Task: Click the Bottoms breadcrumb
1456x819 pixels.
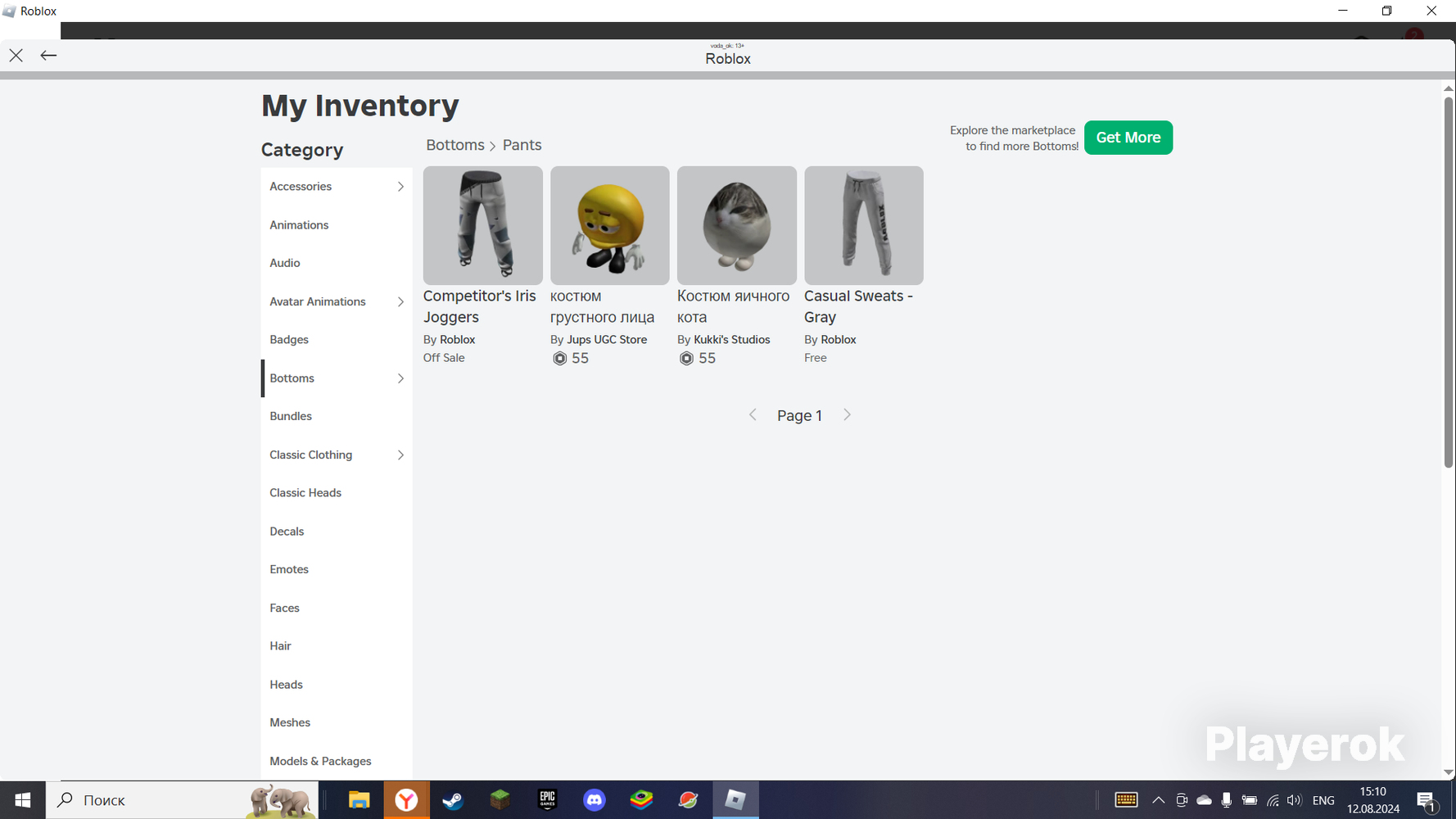Action: 455,145
